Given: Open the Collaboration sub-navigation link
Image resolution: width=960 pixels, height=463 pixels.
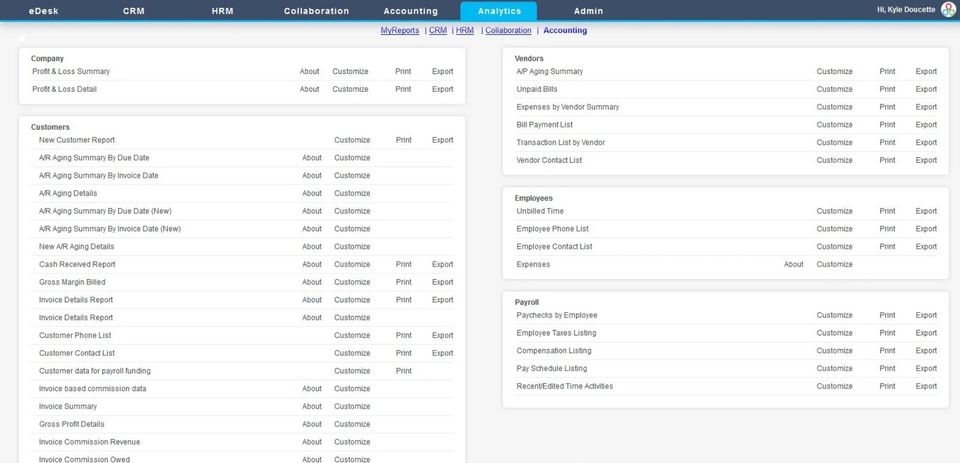Looking at the screenshot, I should tap(508, 30).
